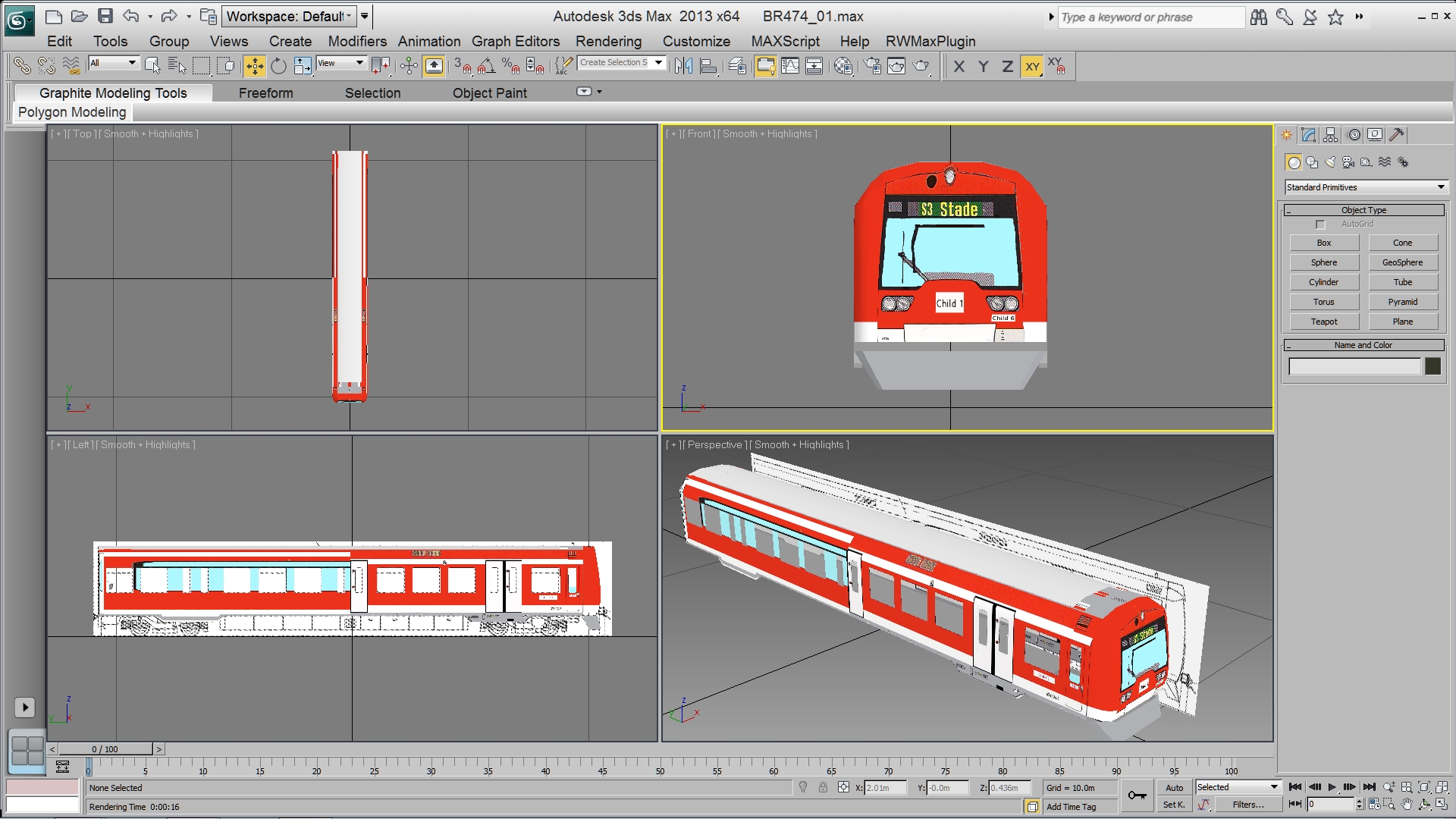Viewport: 1456px width, 819px height.
Task: Toggle the Angle Snap icon
Action: click(x=486, y=67)
